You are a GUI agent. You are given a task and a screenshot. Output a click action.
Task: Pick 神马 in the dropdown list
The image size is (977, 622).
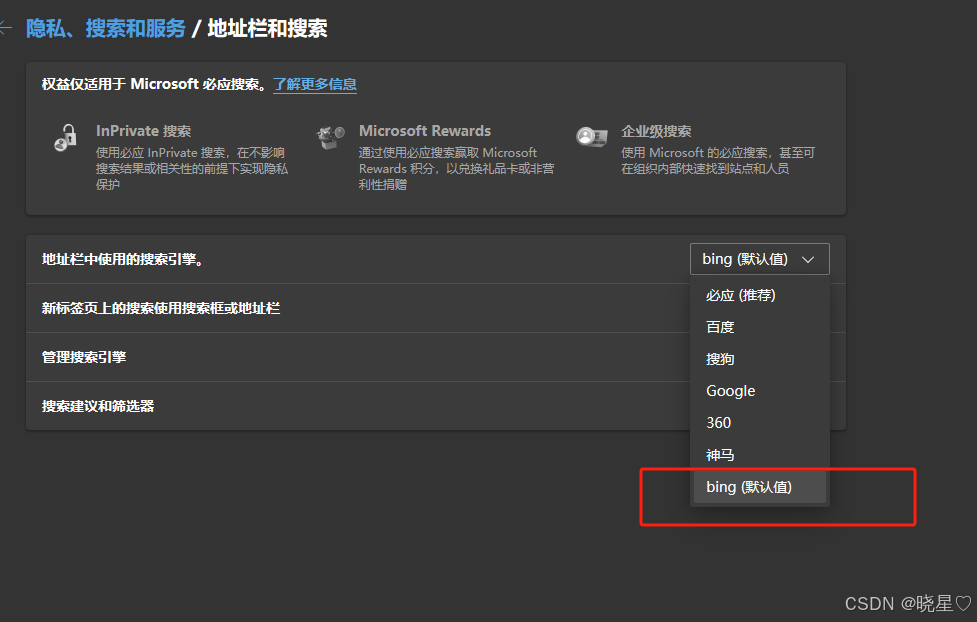click(760, 455)
